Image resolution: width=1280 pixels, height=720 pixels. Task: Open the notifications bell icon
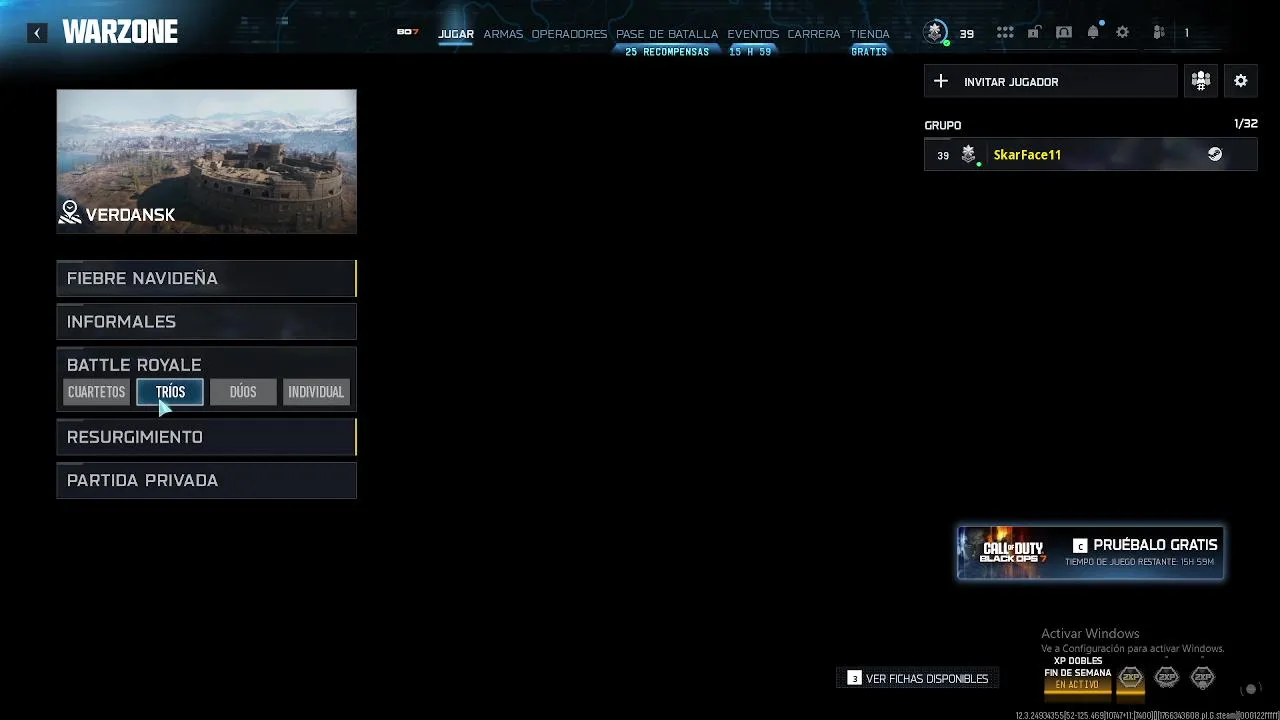(x=1093, y=33)
